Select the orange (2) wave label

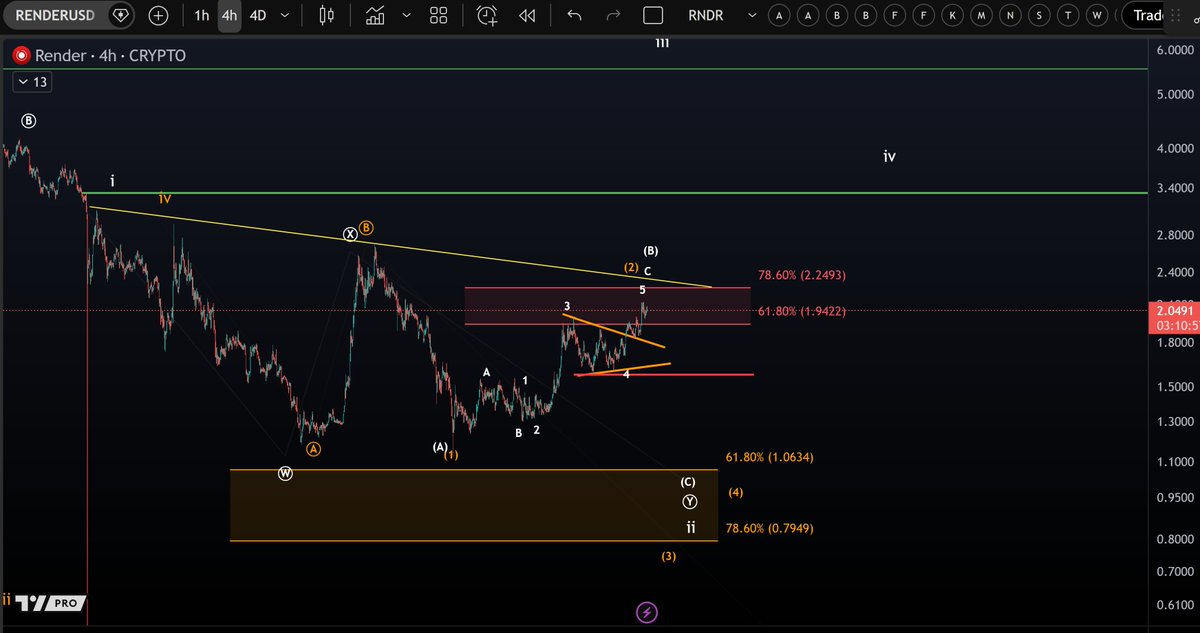pos(631,268)
